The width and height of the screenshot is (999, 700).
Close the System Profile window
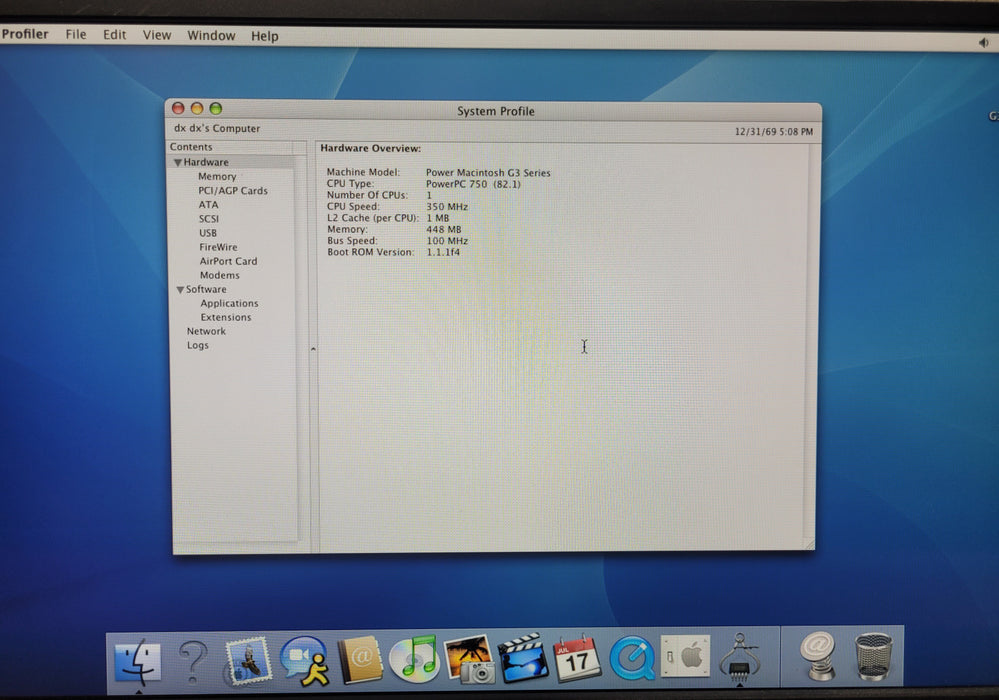point(178,108)
